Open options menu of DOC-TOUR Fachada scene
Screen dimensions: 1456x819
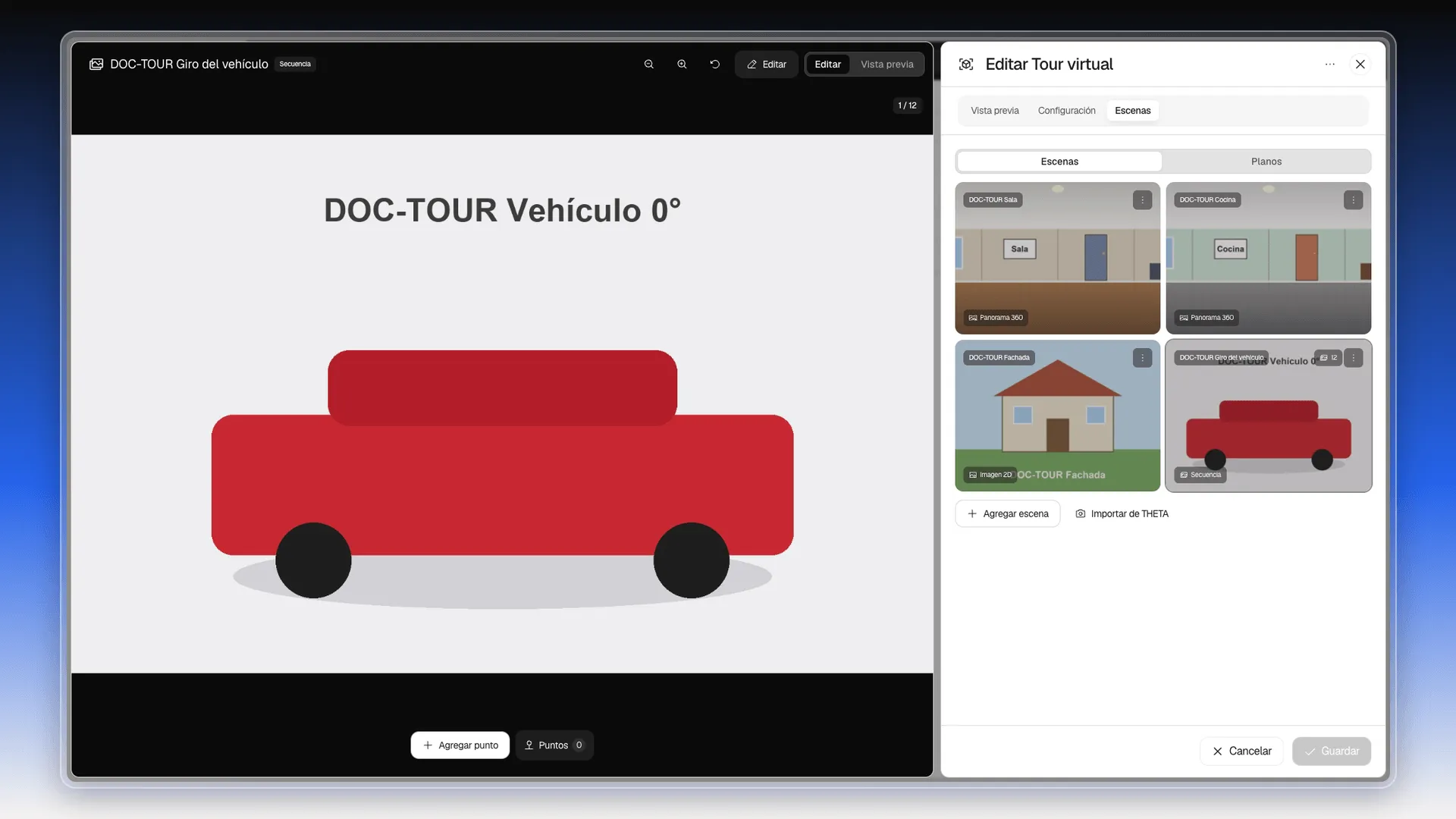[1142, 358]
